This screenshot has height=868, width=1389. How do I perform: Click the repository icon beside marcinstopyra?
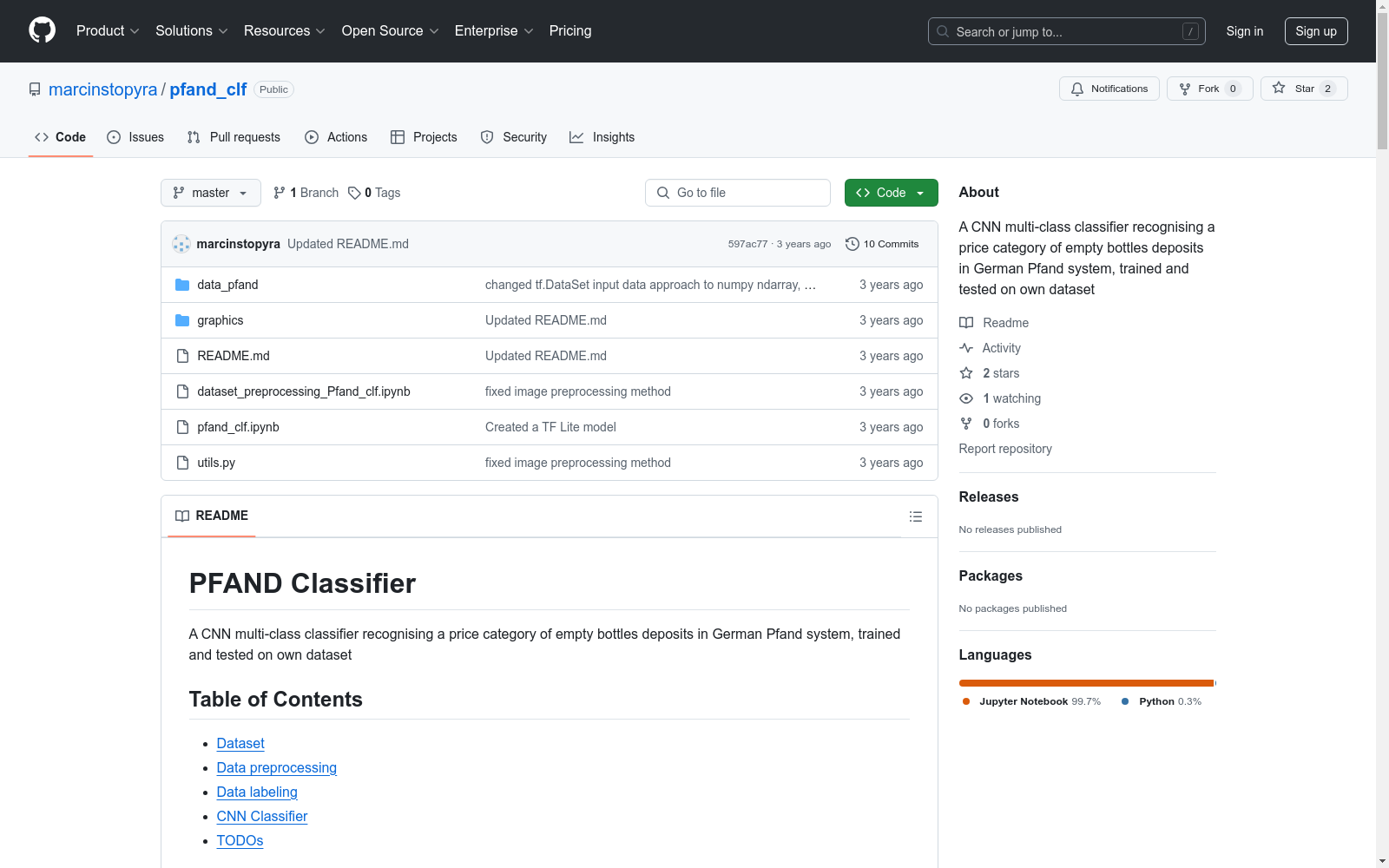pyautogui.click(x=35, y=89)
